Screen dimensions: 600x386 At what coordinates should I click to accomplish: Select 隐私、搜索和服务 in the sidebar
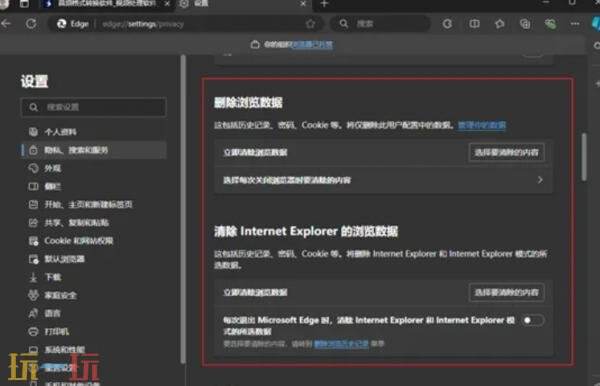[x=93, y=150]
